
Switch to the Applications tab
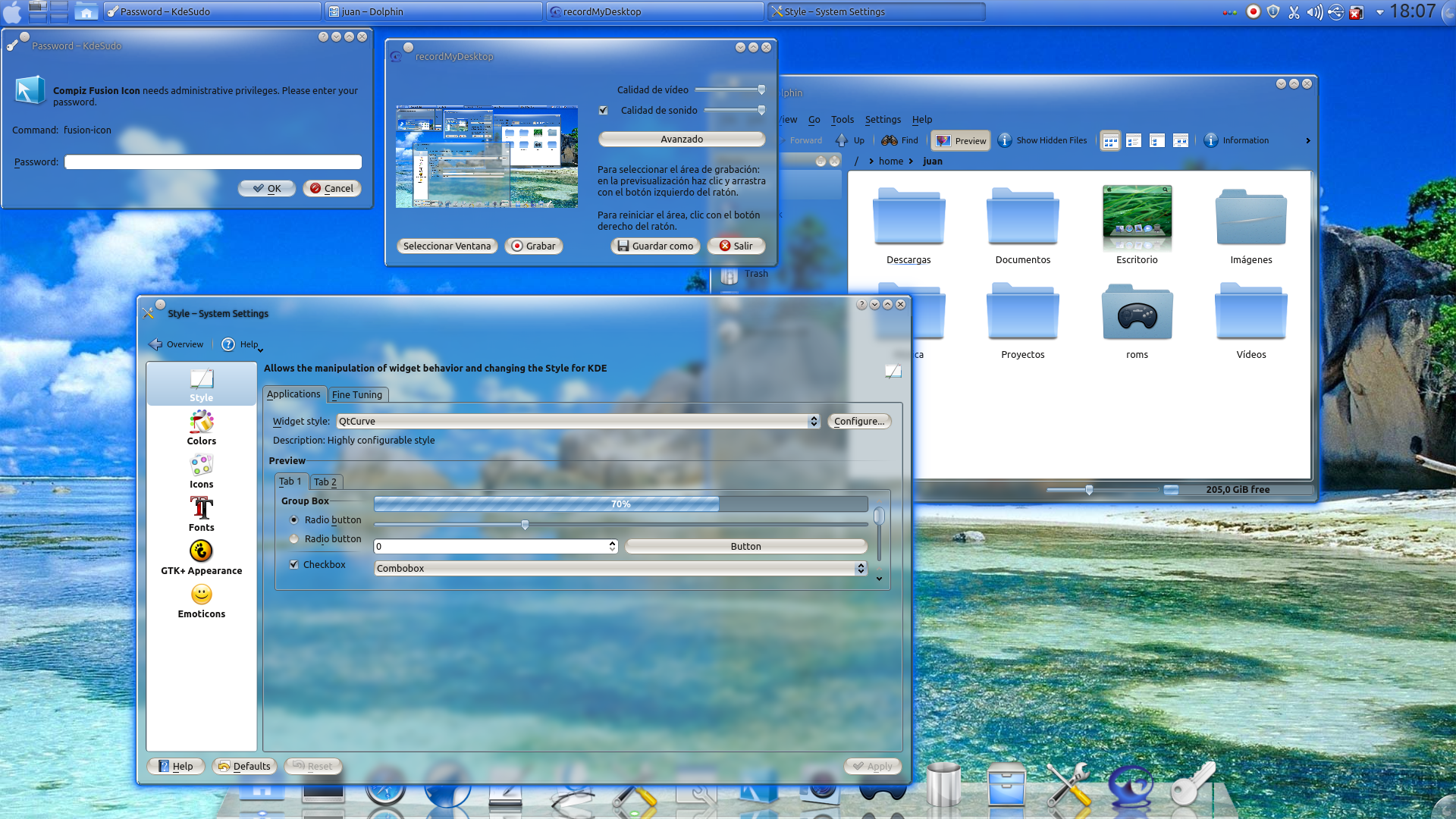(x=294, y=394)
